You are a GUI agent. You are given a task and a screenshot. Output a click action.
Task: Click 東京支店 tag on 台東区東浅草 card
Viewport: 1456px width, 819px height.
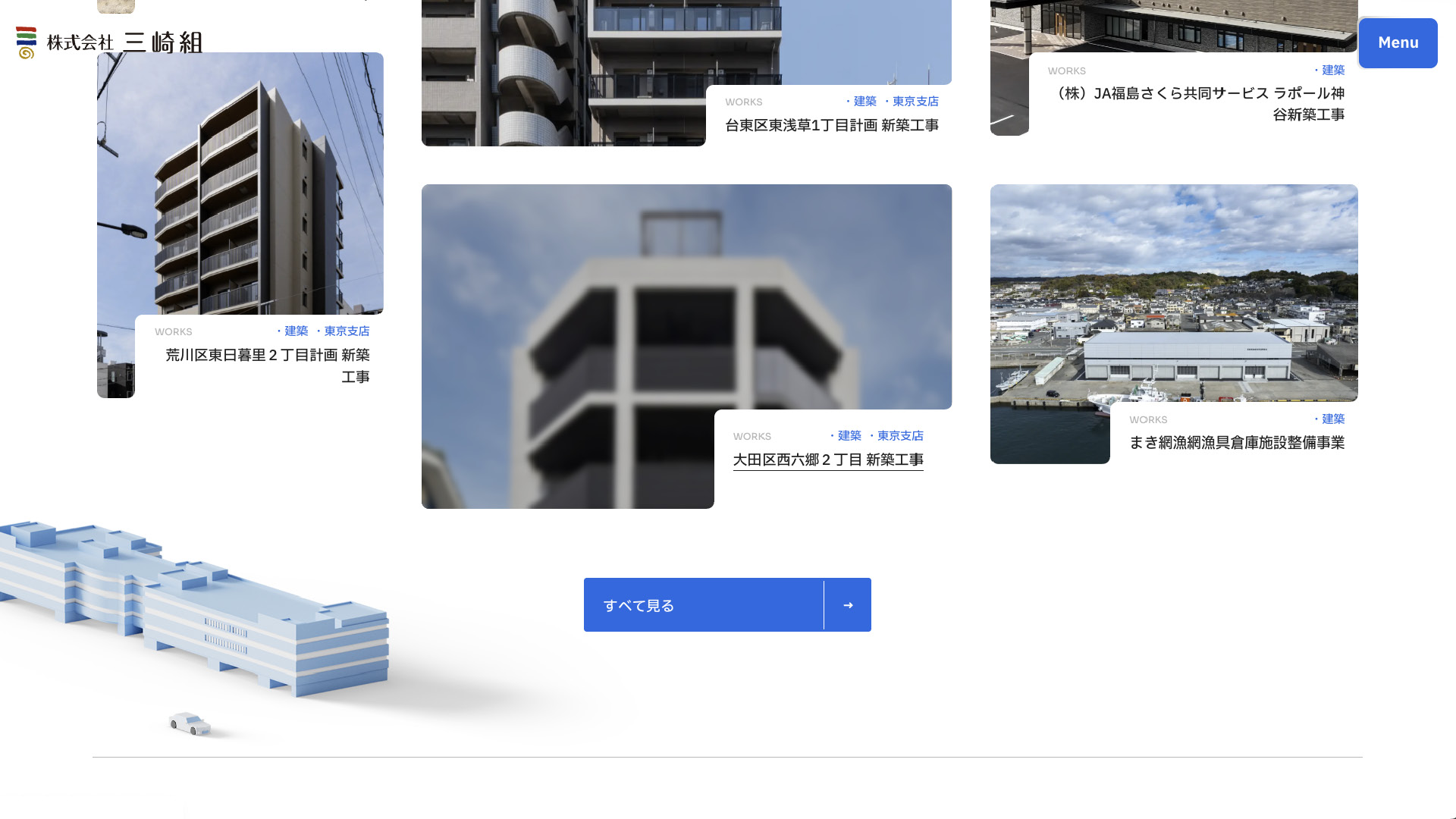tap(915, 102)
